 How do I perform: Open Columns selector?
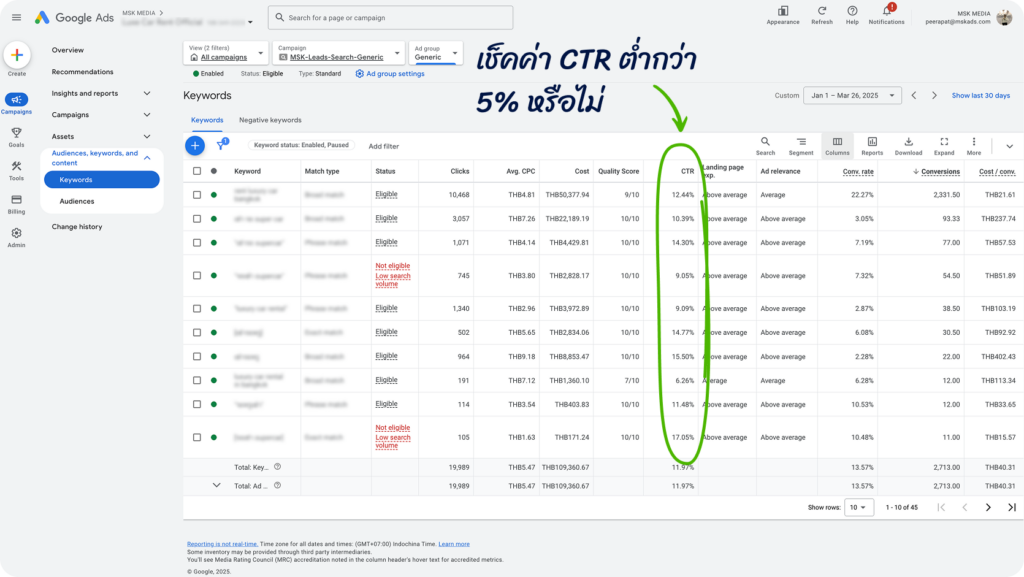837,146
